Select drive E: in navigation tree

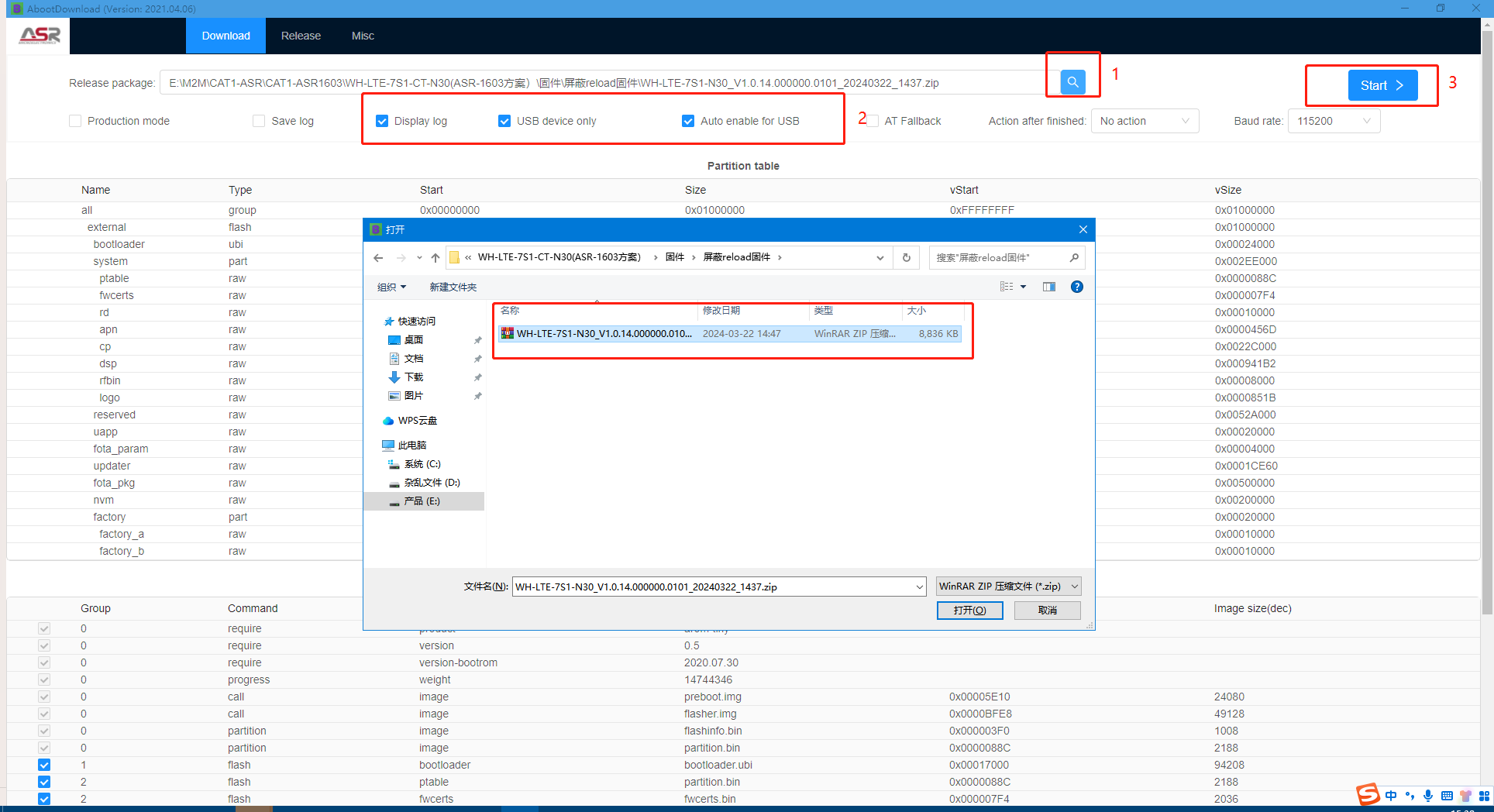[422, 501]
